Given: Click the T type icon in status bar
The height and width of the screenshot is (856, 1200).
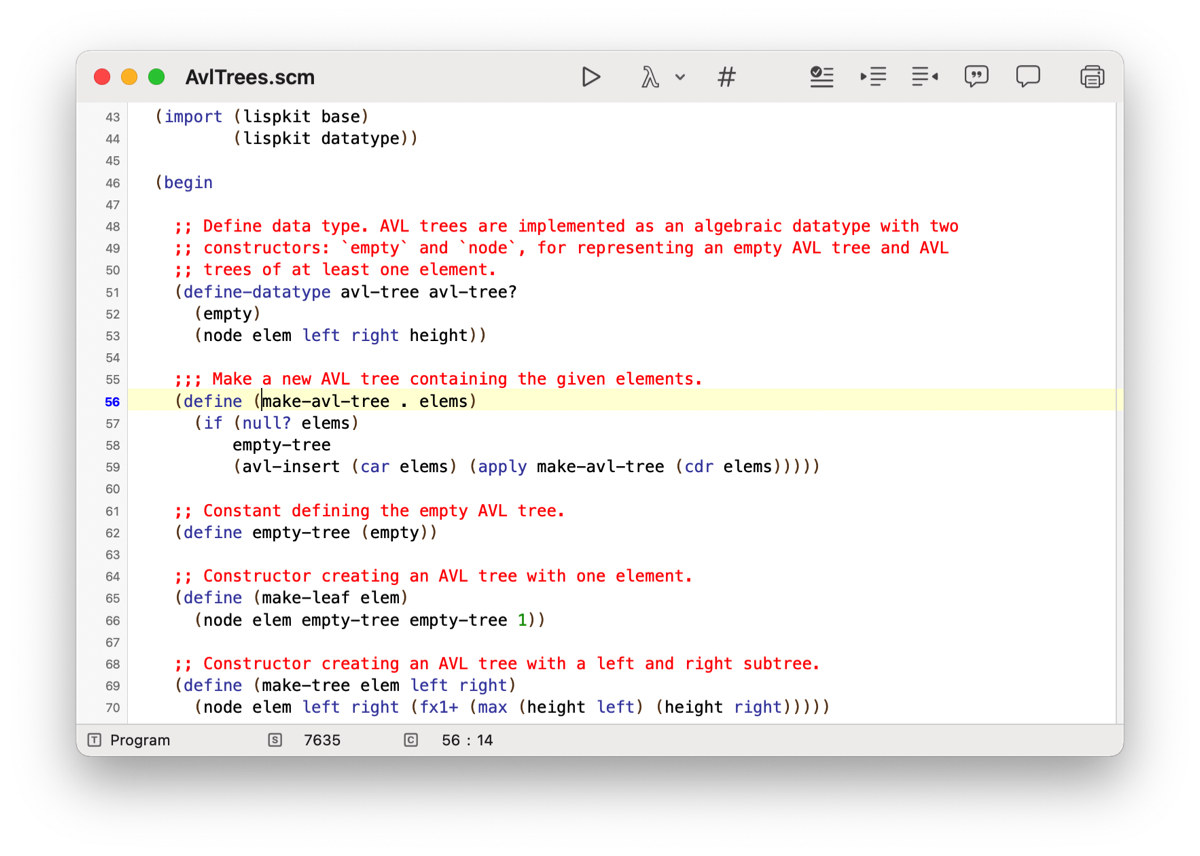Looking at the screenshot, I should coord(94,740).
